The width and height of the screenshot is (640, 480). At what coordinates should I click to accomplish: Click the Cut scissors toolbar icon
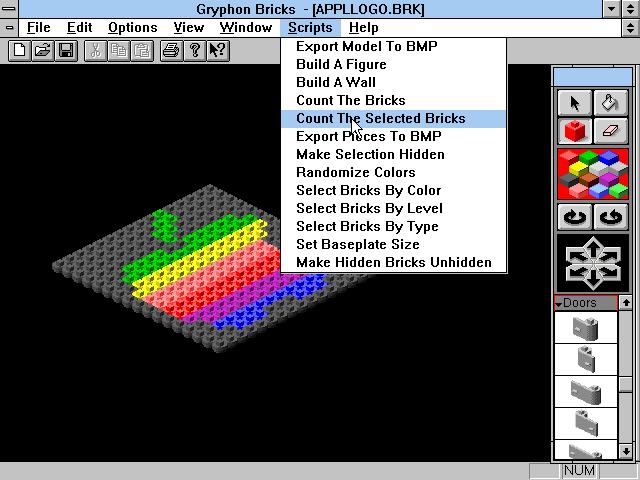click(96, 51)
